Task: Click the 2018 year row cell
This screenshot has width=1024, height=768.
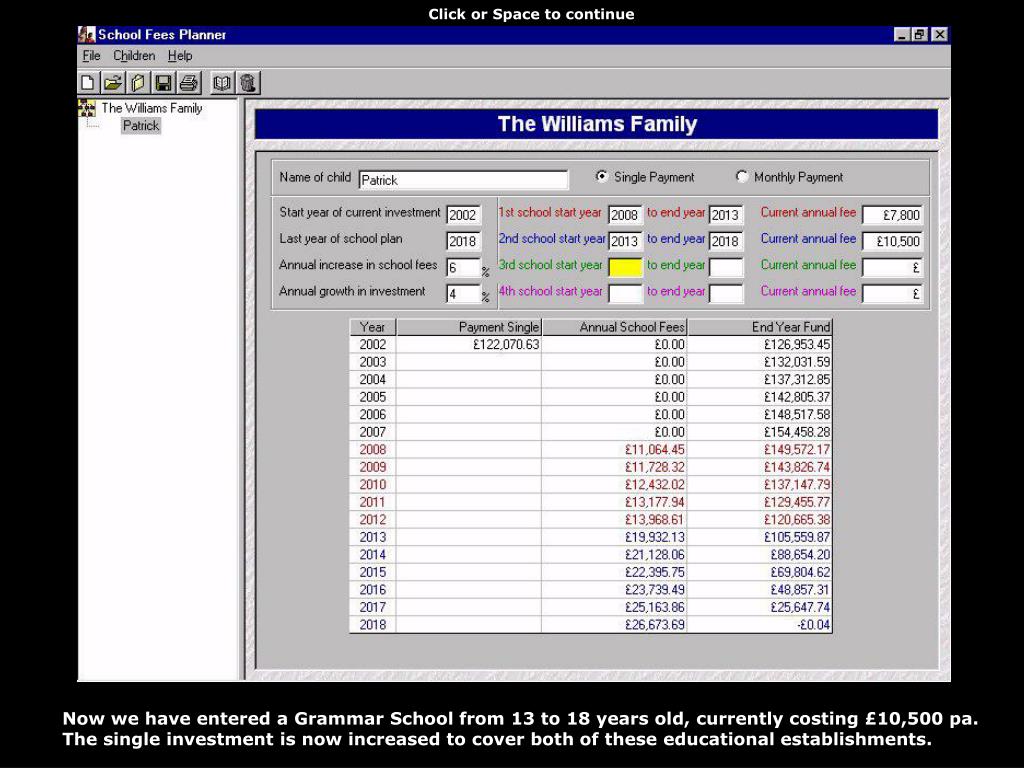Action: point(372,625)
